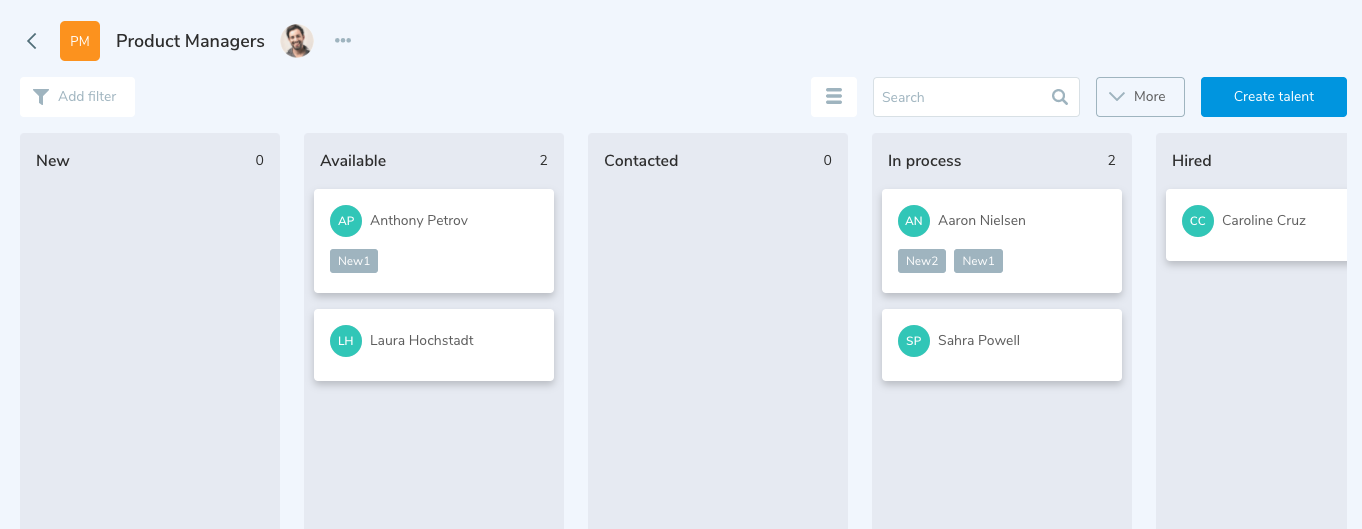The image size is (1362, 529).
Task: Click Laura Hochstadt's LH avatar
Action: tap(346, 341)
